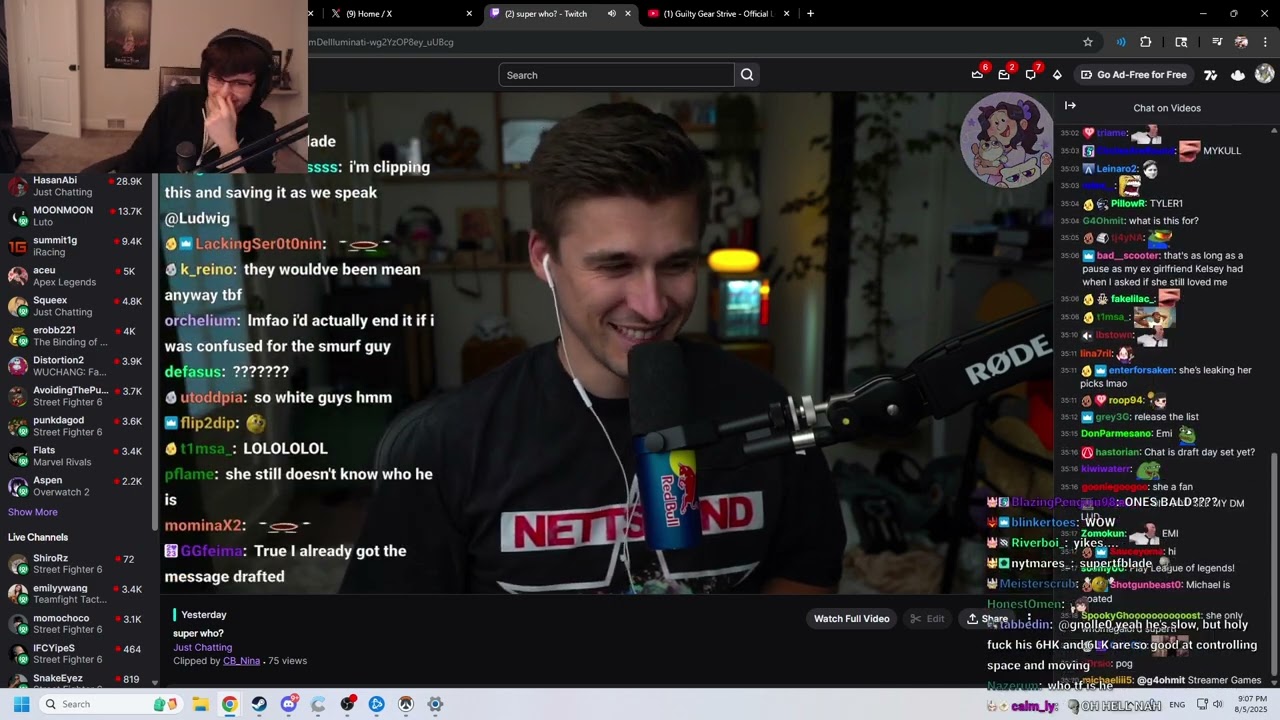Open Settings gear from the taskbar

coord(435,704)
